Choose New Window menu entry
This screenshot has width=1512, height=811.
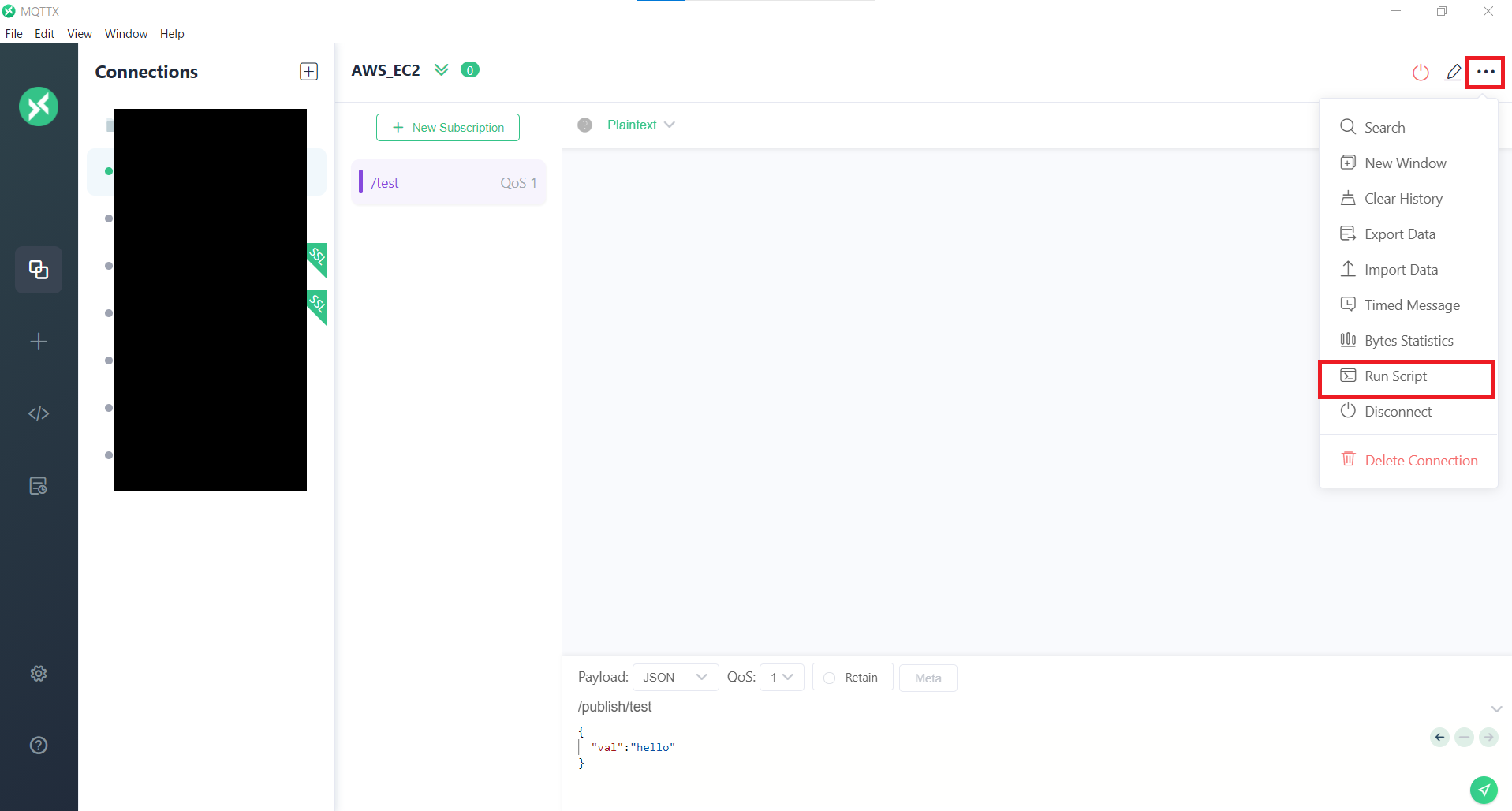(1408, 163)
